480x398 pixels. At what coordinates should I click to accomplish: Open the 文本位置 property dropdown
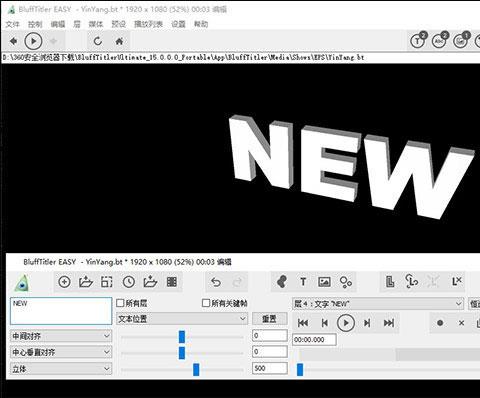coord(182,319)
